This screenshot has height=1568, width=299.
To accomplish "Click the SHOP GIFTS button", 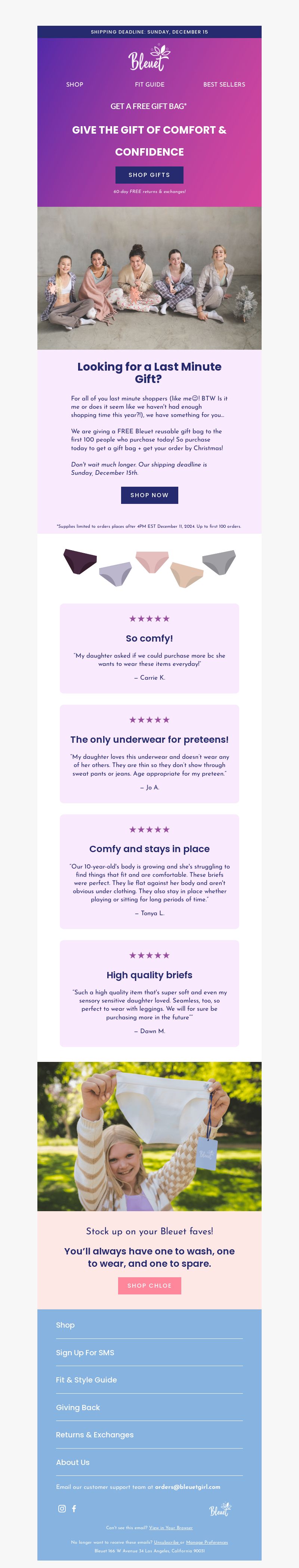I will (149, 175).
